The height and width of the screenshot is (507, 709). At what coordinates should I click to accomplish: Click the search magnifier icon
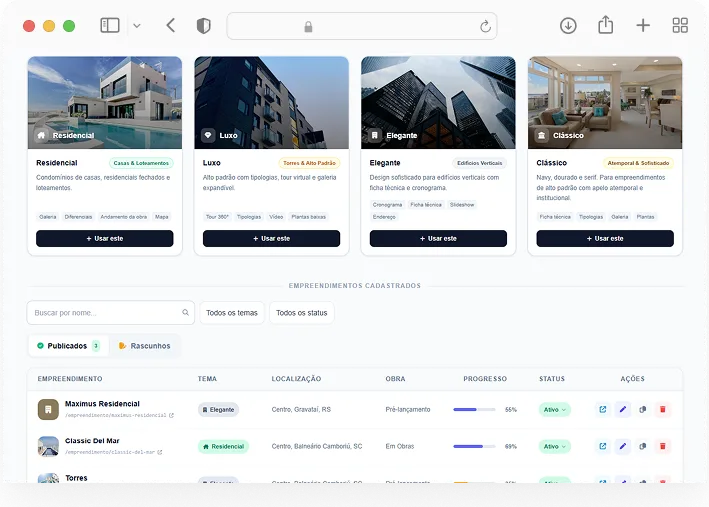(185, 313)
